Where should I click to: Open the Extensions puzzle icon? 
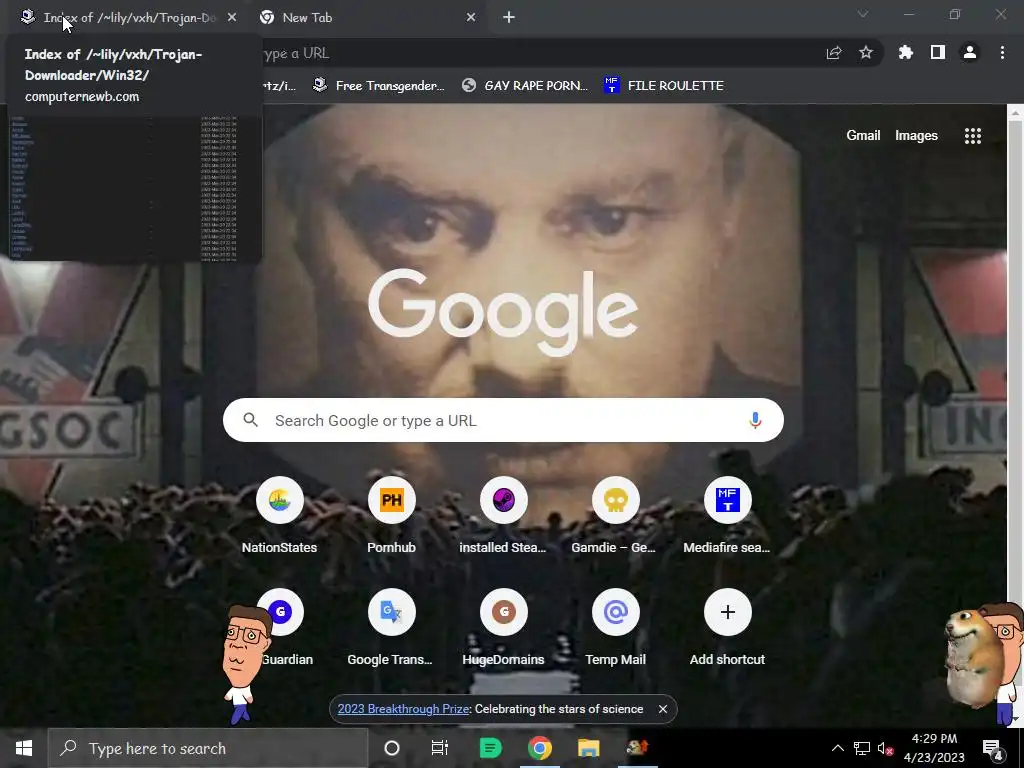pos(906,53)
